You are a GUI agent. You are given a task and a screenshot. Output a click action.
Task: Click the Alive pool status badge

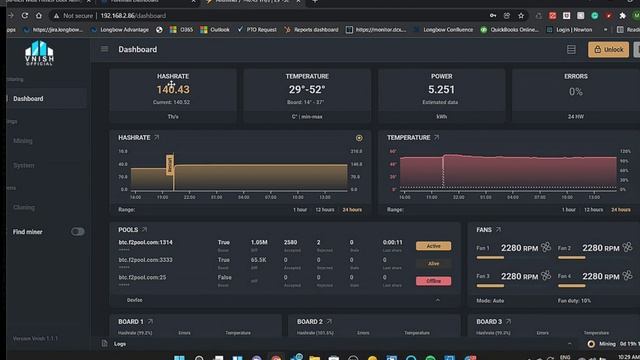point(433,263)
